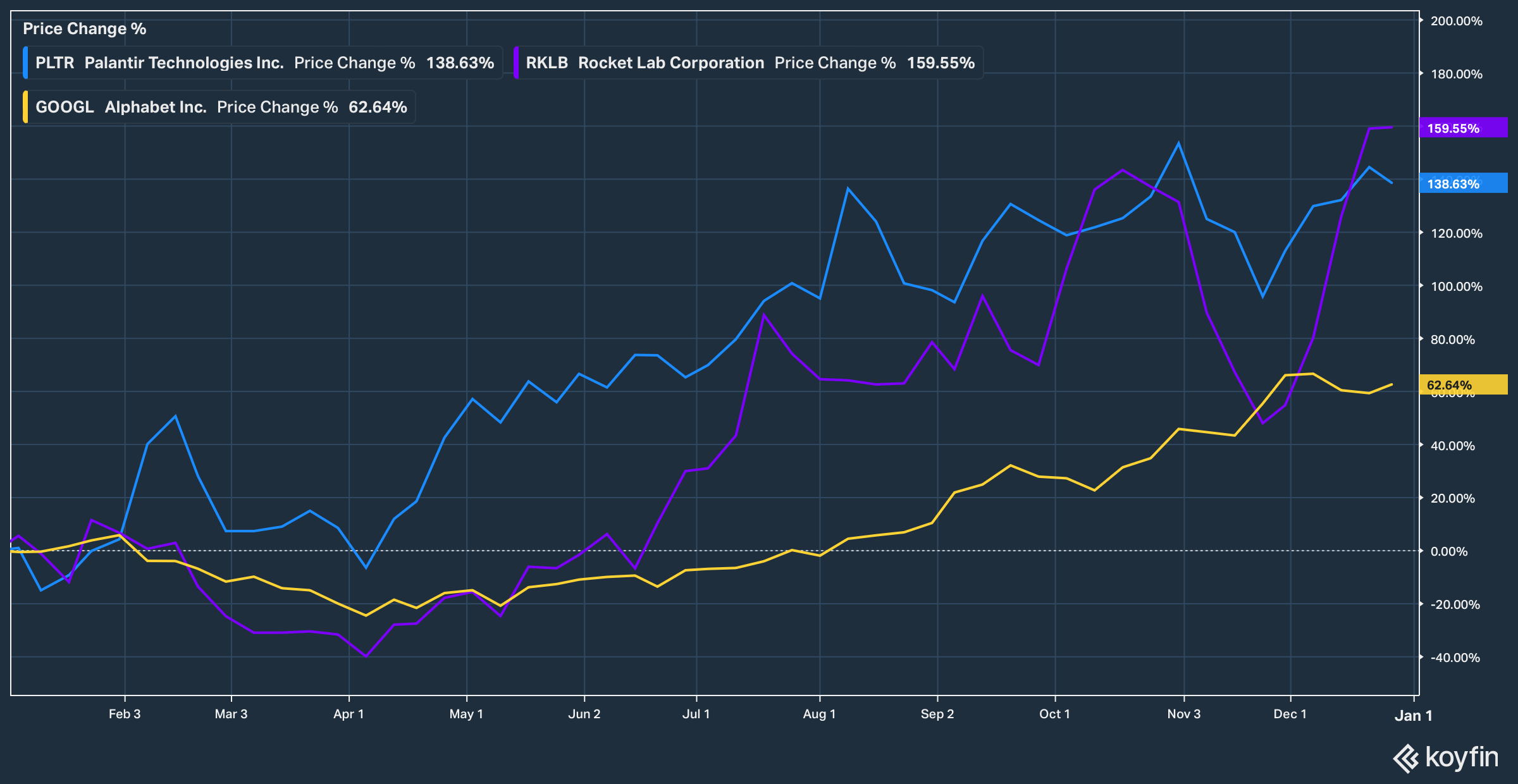Click the Feb 3 date label
Image resolution: width=1518 pixels, height=784 pixels.
pyautogui.click(x=125, y=714)
